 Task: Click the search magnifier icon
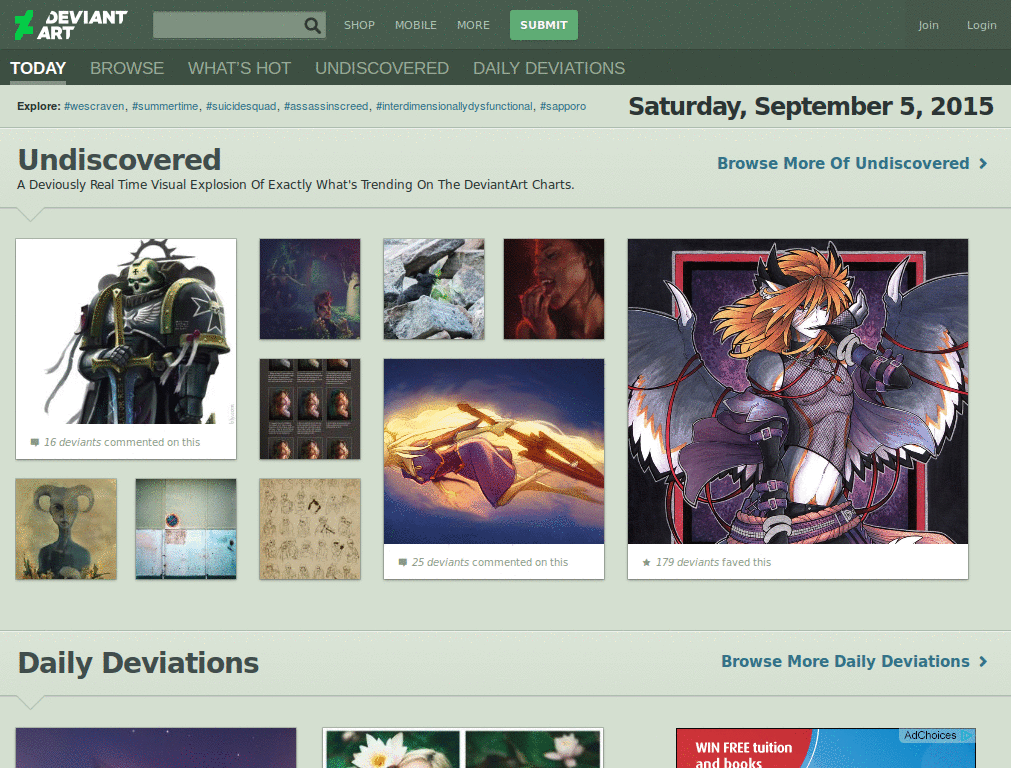pos(313,25)
